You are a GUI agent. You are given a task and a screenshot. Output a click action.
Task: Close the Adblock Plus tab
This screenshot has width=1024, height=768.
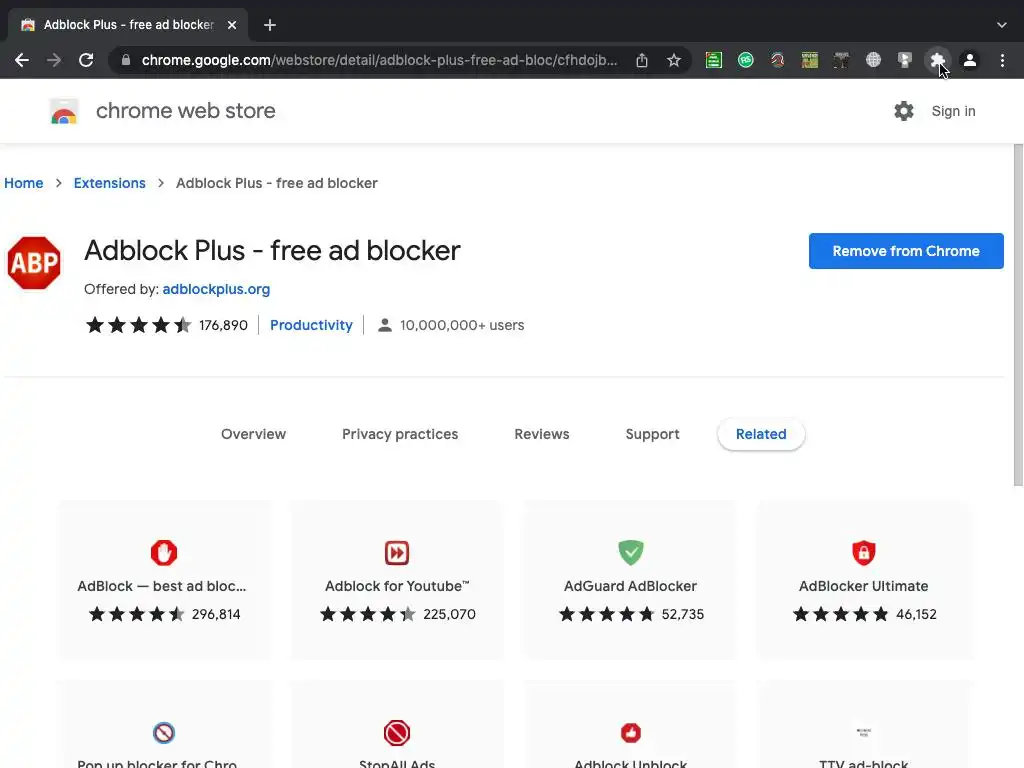coord(232,25)
